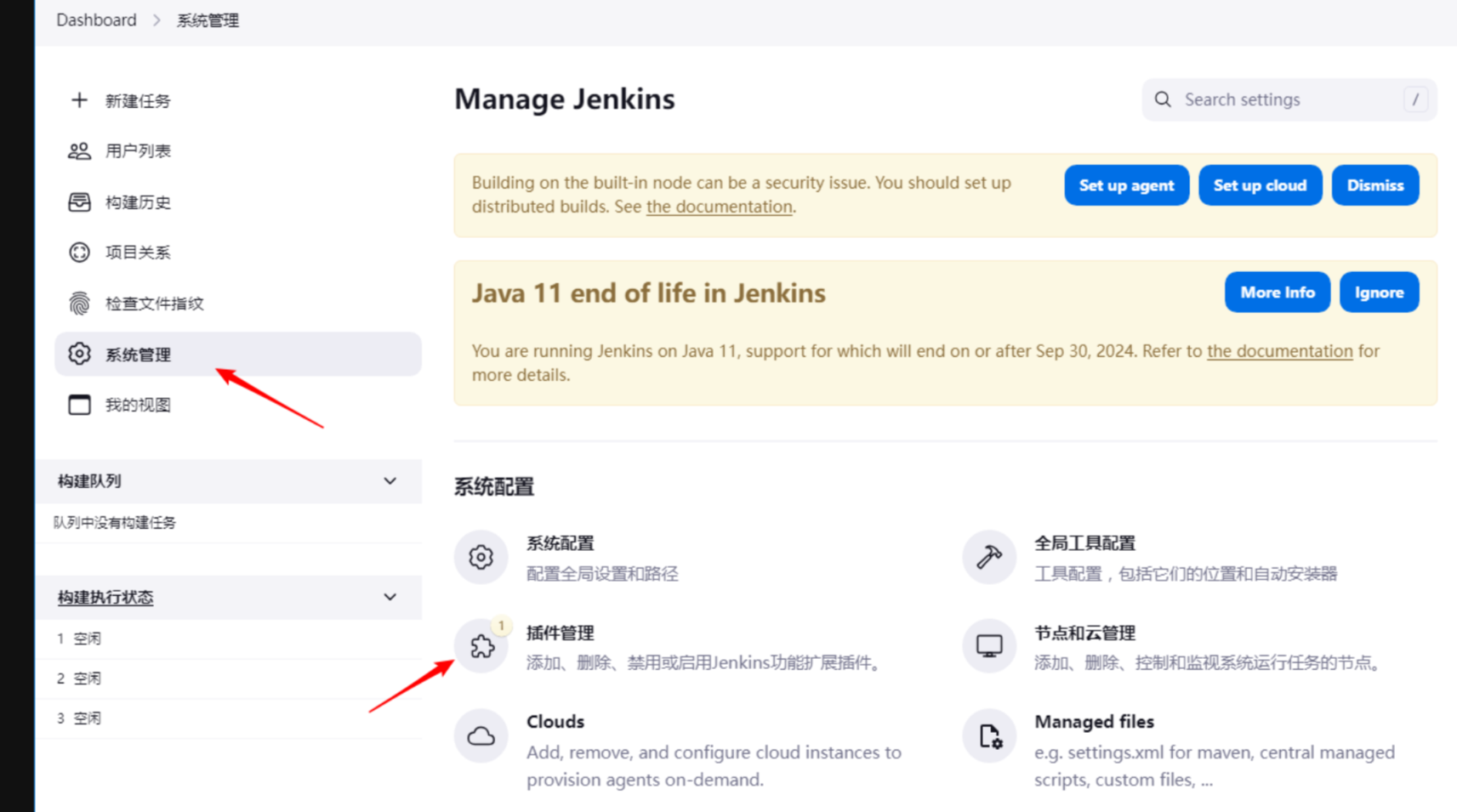Screen dimensions: 1457x812
Task: Click executor row 3 空闲
Action: point(228,718)
